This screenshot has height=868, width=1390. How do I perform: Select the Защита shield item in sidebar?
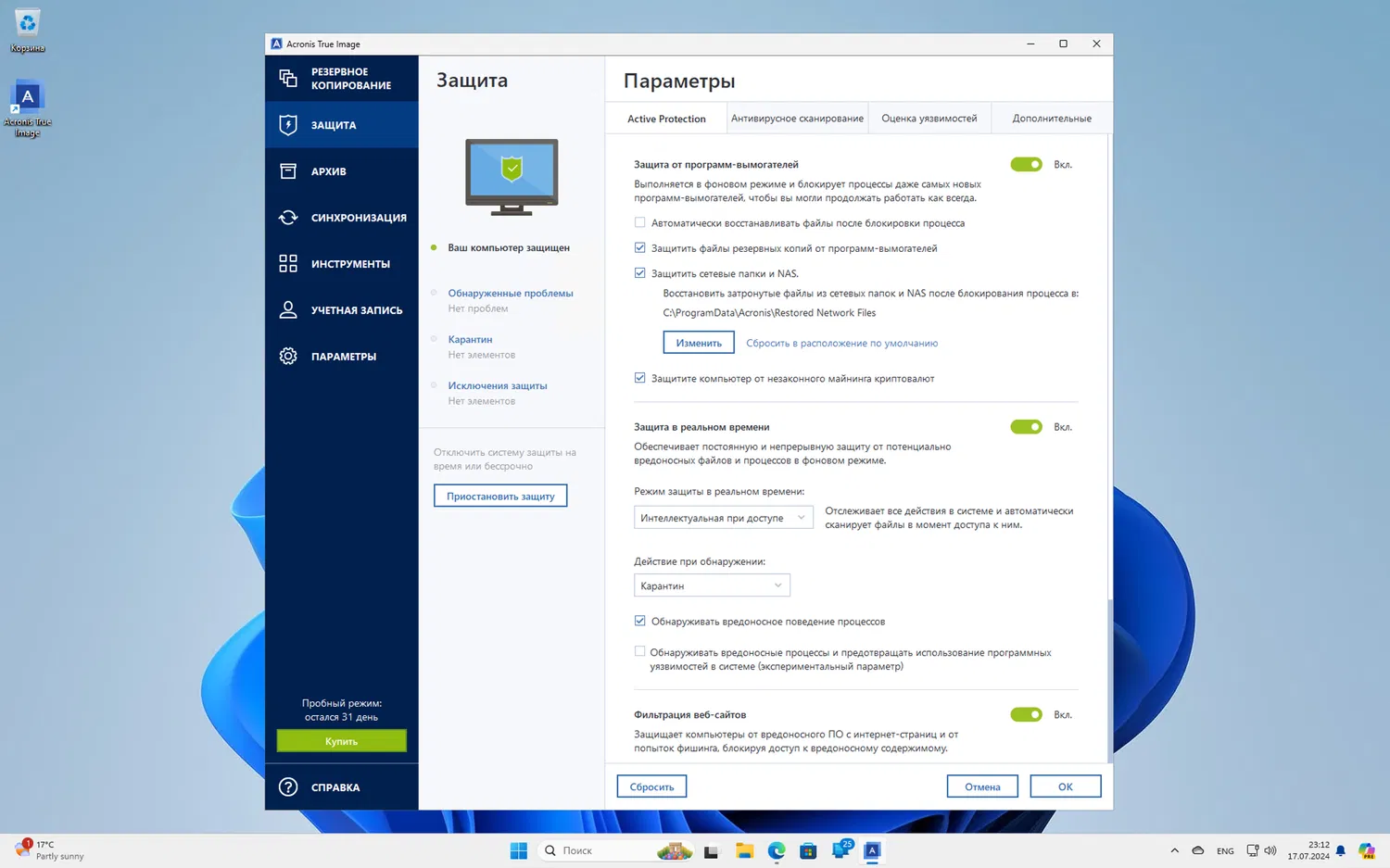pyautogui.click(x=341, y=125)
